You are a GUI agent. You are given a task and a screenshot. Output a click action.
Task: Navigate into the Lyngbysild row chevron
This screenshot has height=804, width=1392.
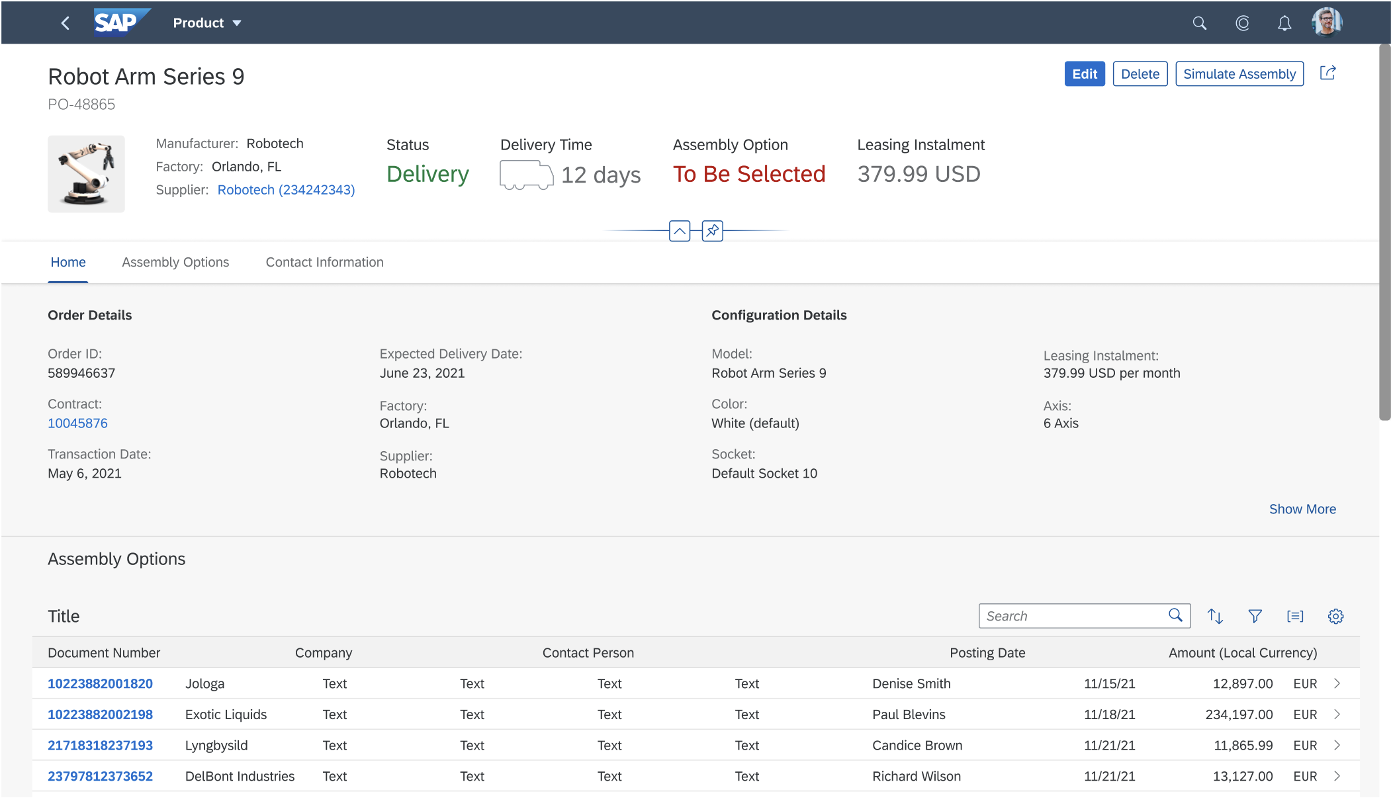point(1338,745)
